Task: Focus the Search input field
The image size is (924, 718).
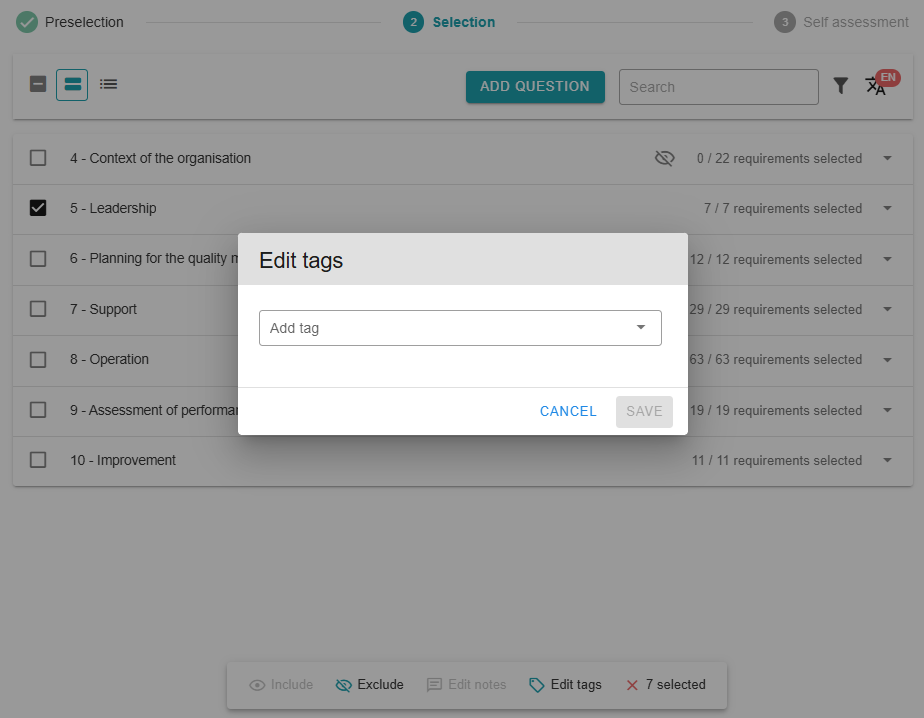Action: coord(718,87)
